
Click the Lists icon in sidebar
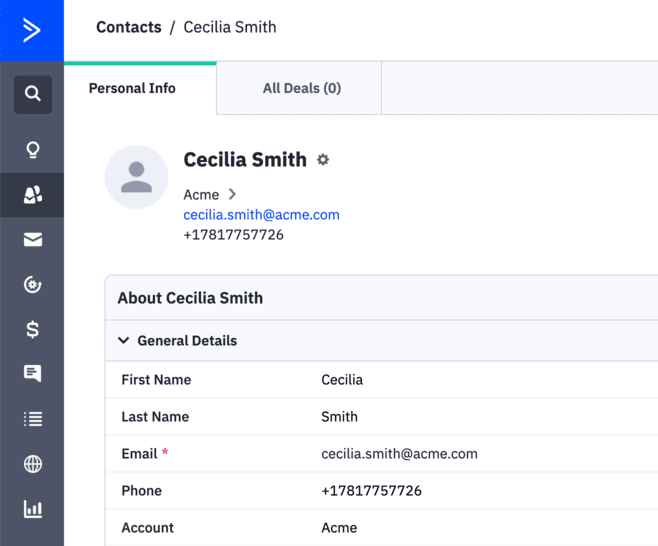pos(33,419)
